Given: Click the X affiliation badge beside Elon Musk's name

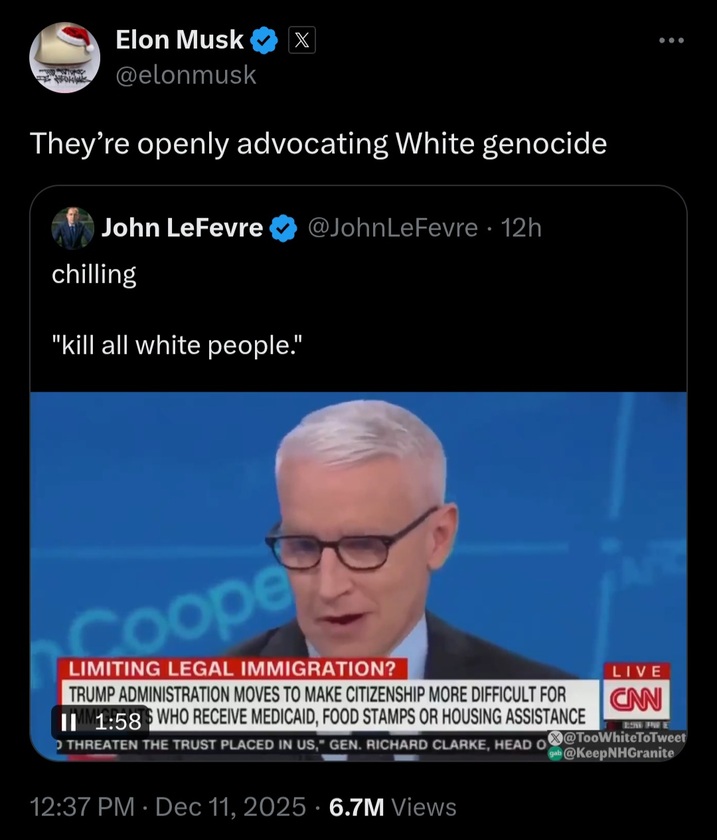Looking at the screenshot, I should pos(302,40).
